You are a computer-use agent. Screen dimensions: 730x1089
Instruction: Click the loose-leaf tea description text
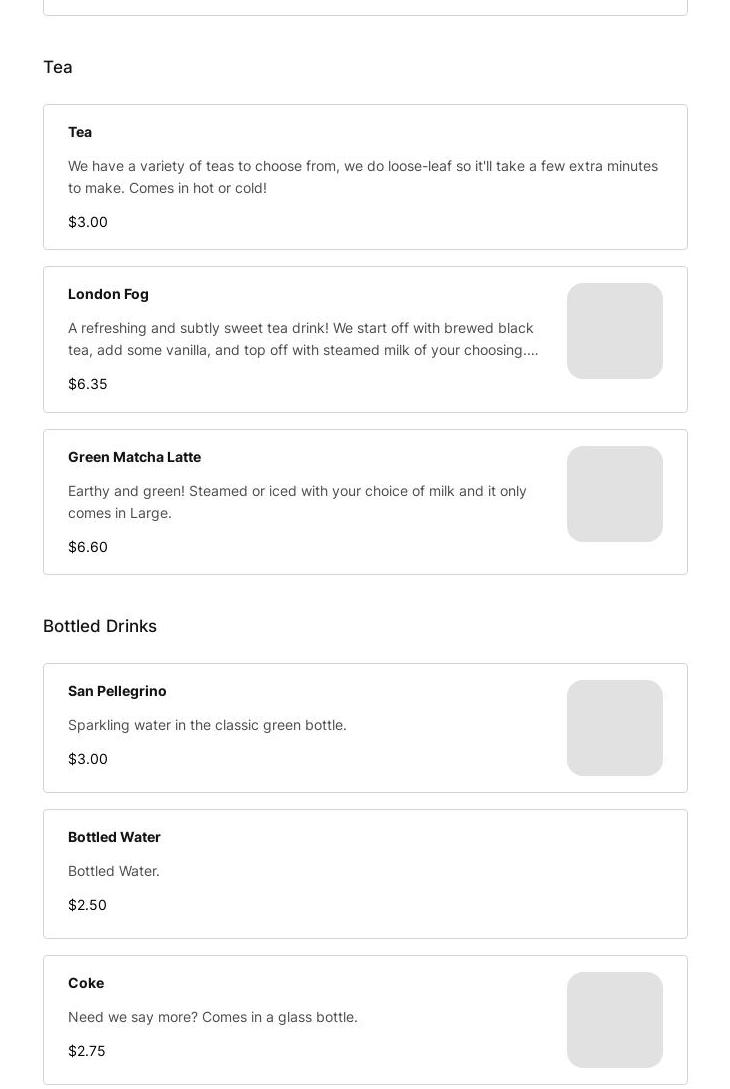click(363, 177)
